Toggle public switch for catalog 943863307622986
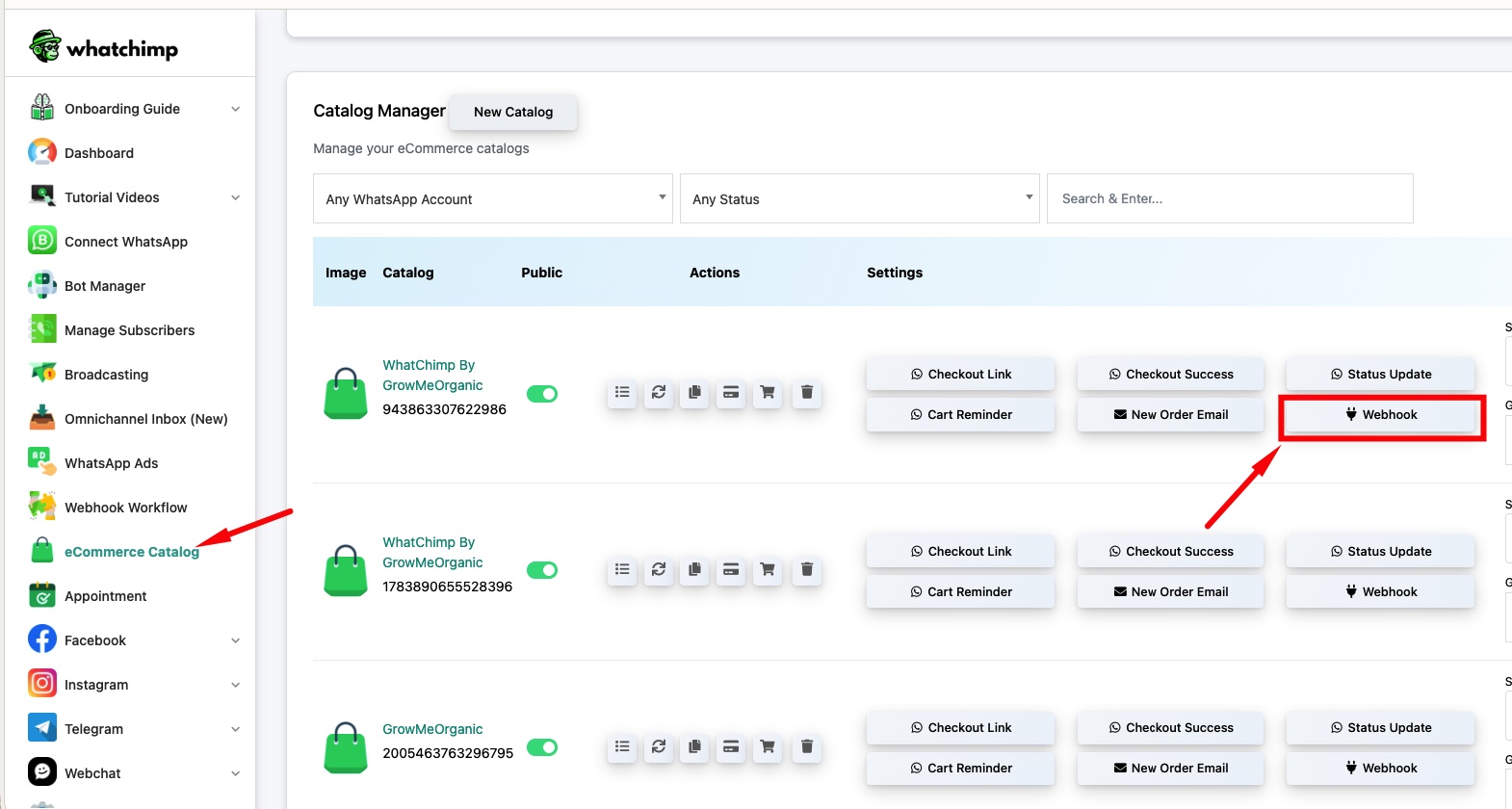Image resolution: width=1512 pixels, height=809 pixels. tap(542, 394)
